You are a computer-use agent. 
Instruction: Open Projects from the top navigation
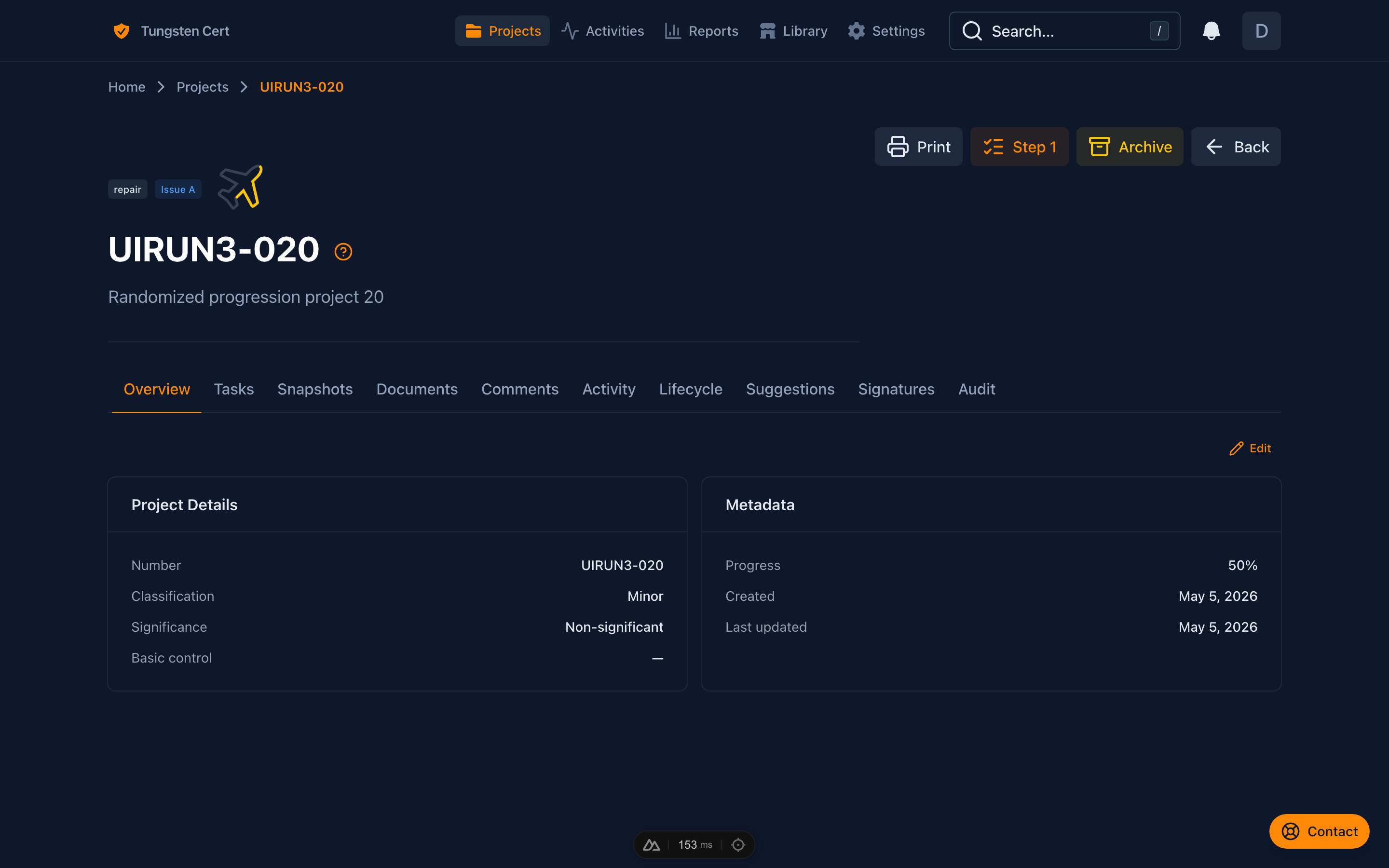502,31
